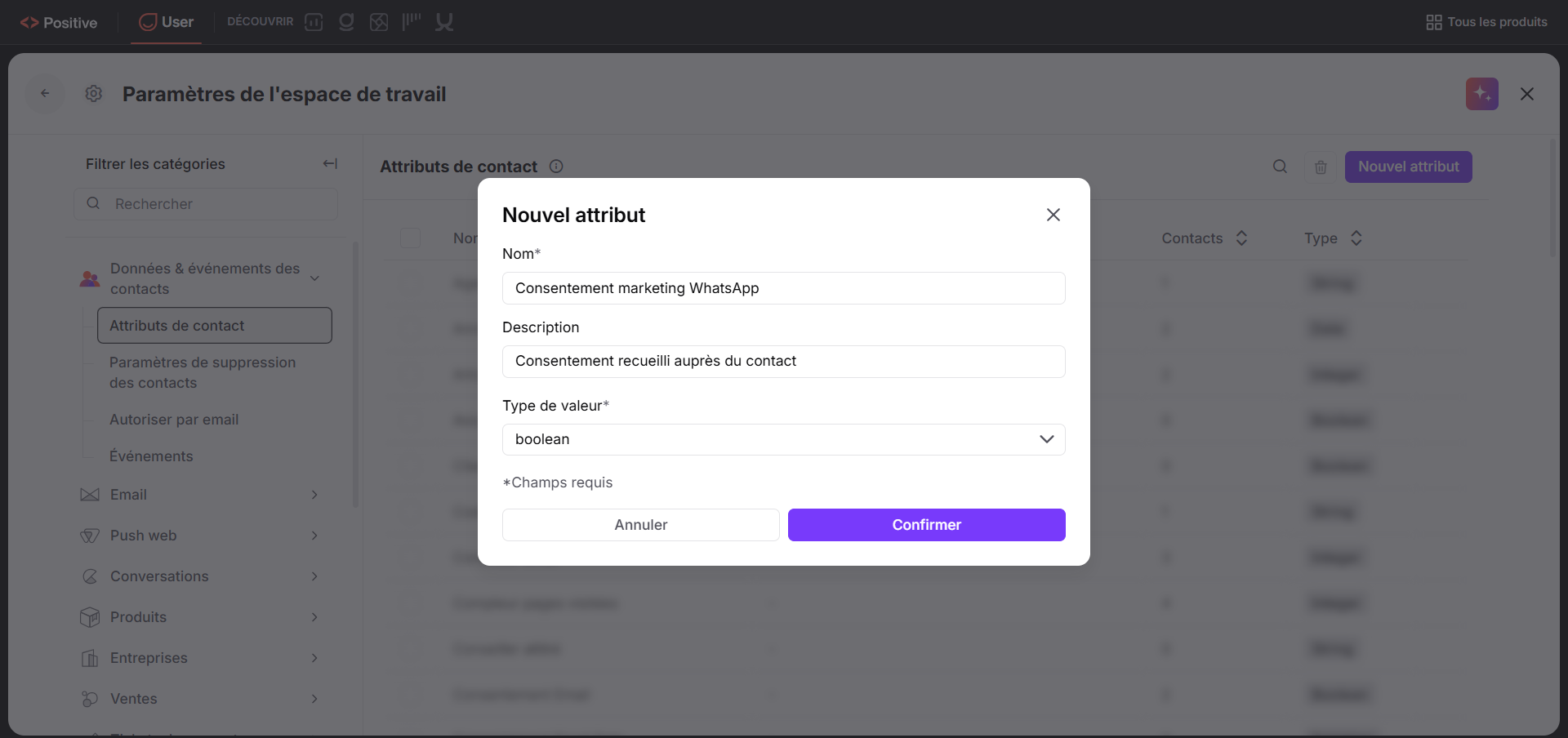Close the workspace settings panel
1568x738 pixels.
pos(1527,94)
